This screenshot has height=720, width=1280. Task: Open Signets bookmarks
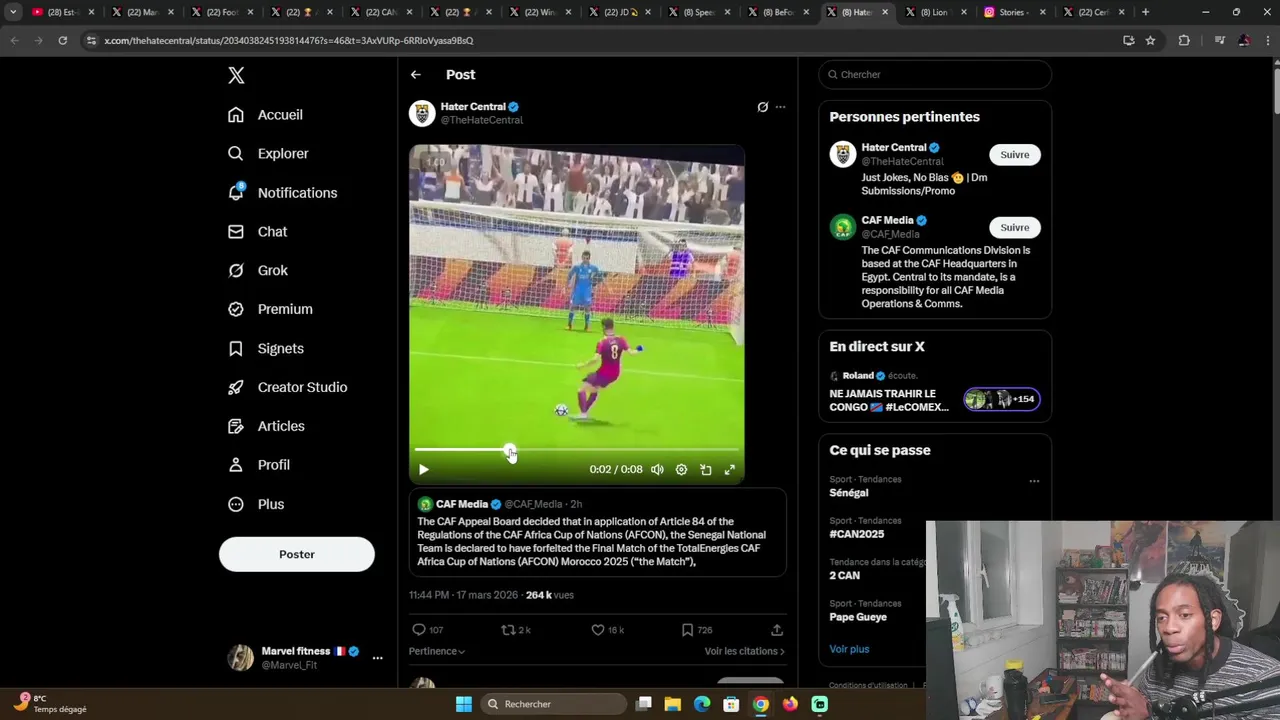(265, 349)
